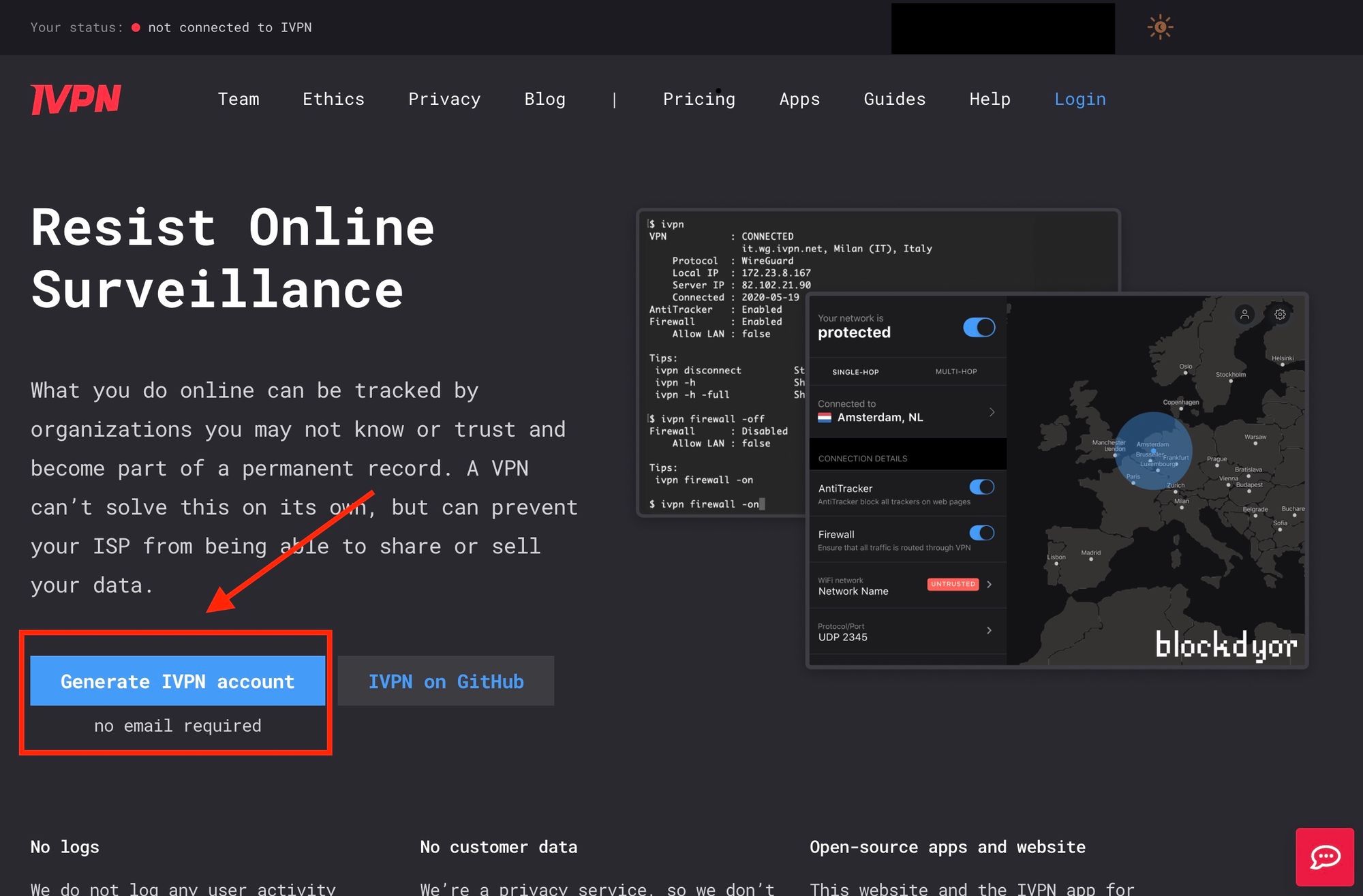The height and width of the screenshot is (896, 1363).
Task: Click the 'no email required' text
Action: point(177,726)
